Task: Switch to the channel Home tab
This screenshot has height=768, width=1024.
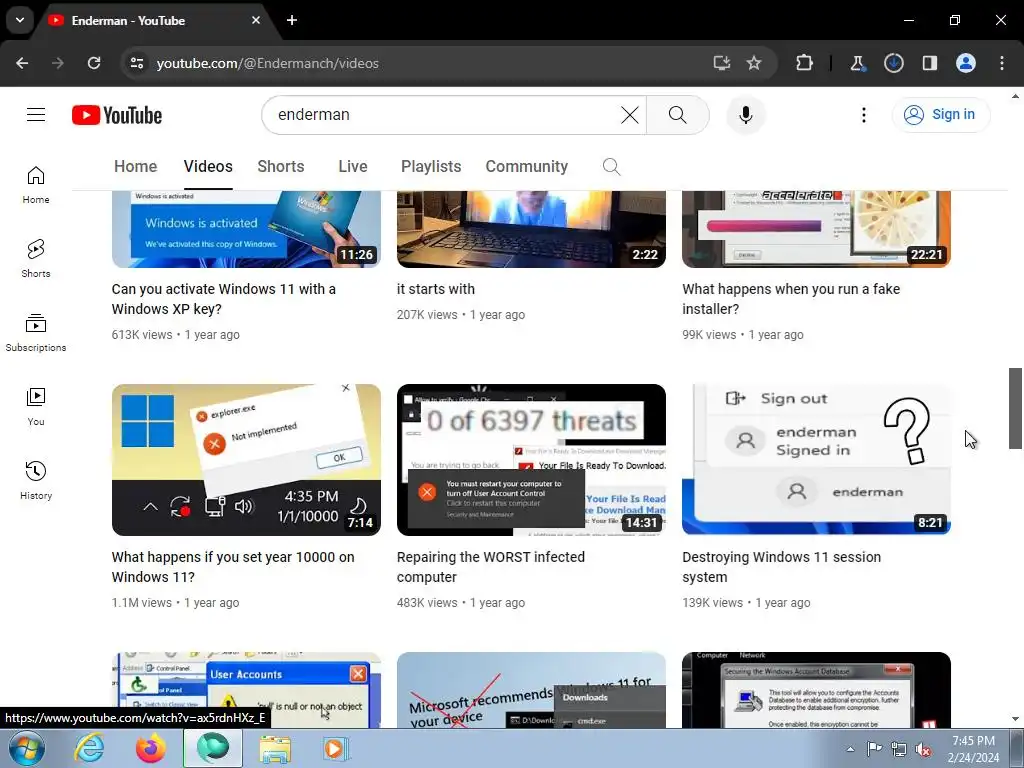Action: pyautogui.click(x=135, y=167)
